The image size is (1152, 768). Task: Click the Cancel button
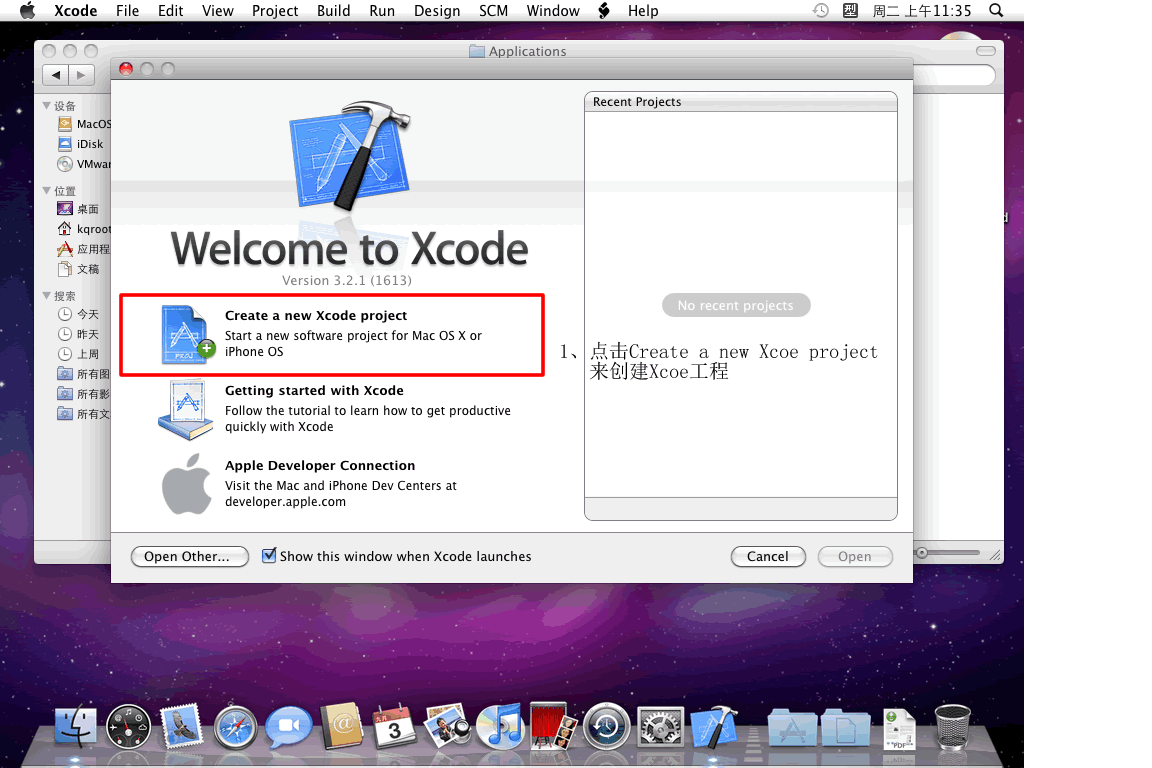point(768,556)
